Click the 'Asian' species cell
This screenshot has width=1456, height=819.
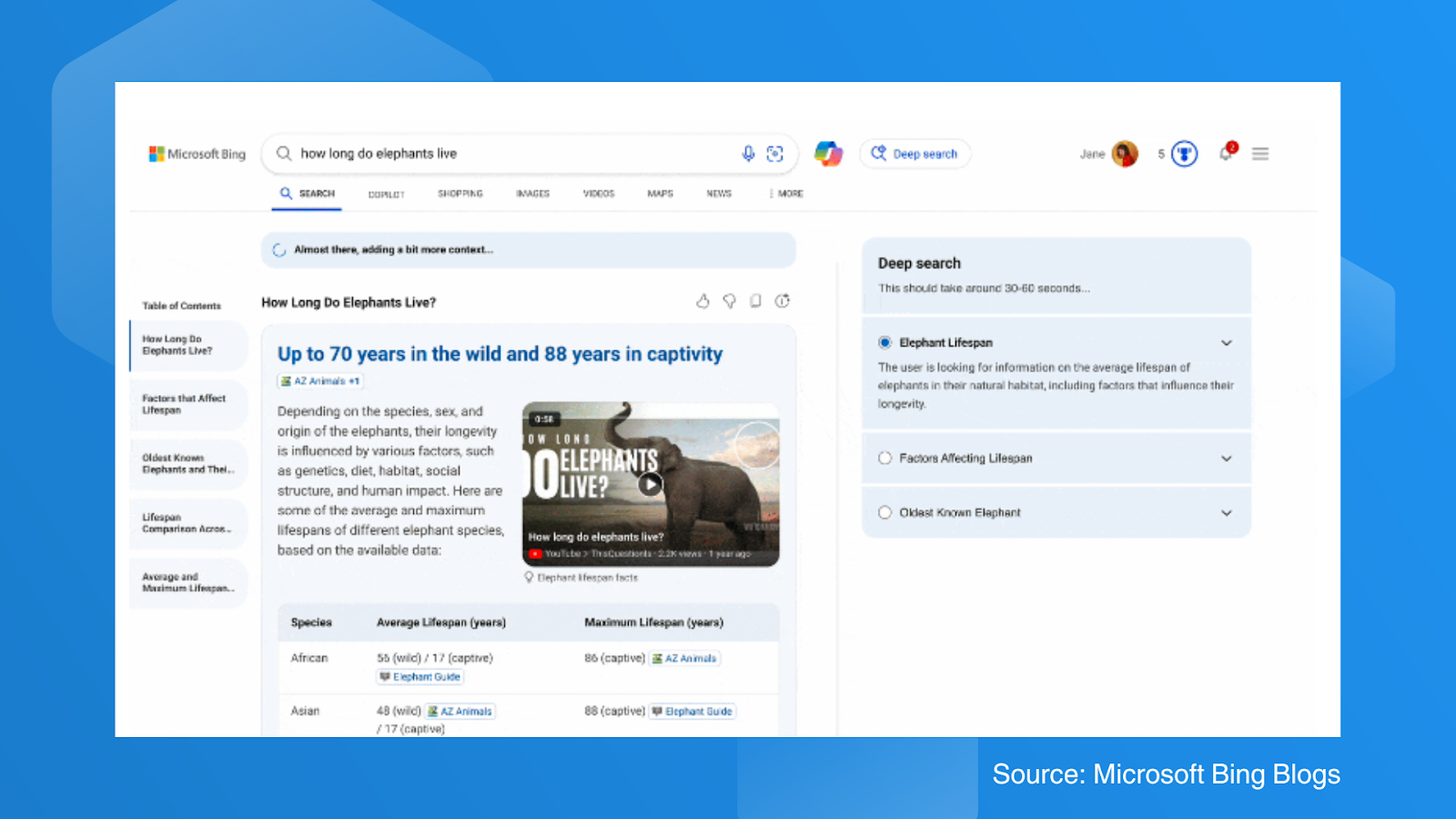tap(305, 712)
